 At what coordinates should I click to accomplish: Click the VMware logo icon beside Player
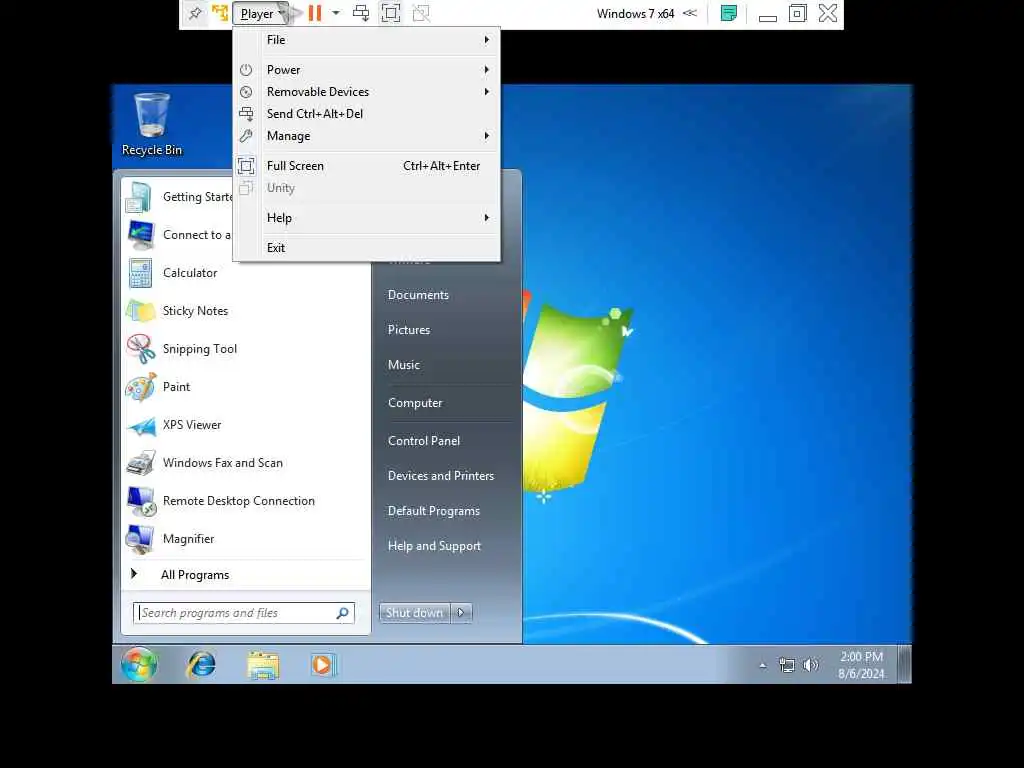pyautogui.click(x=219, y=13)
